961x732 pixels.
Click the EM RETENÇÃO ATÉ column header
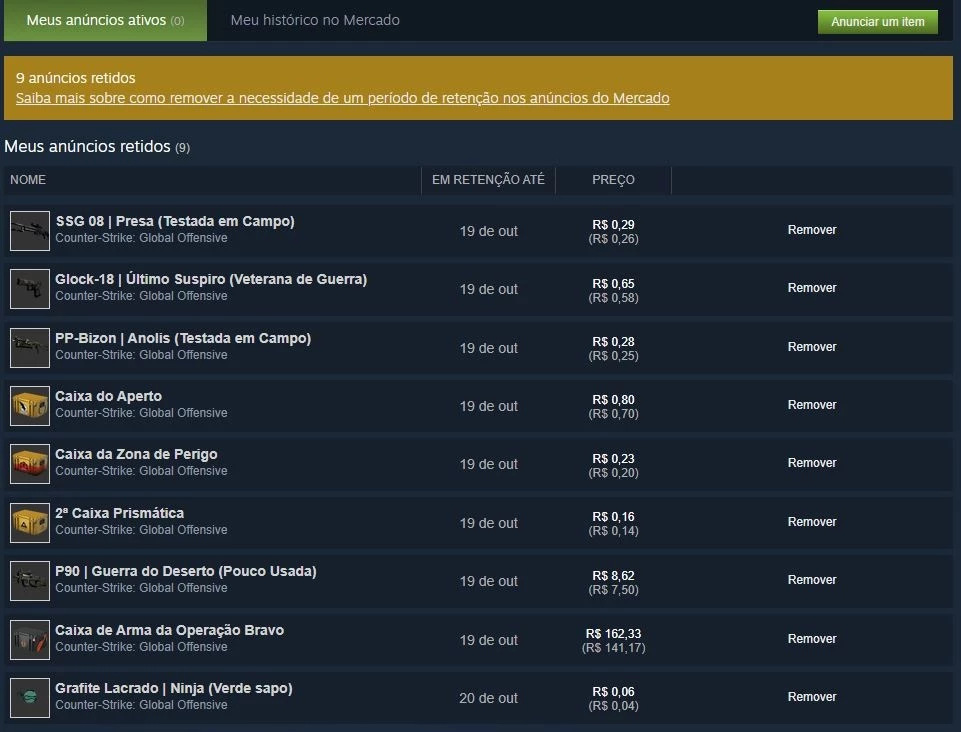pyautogui.click(x=488, y=180)
